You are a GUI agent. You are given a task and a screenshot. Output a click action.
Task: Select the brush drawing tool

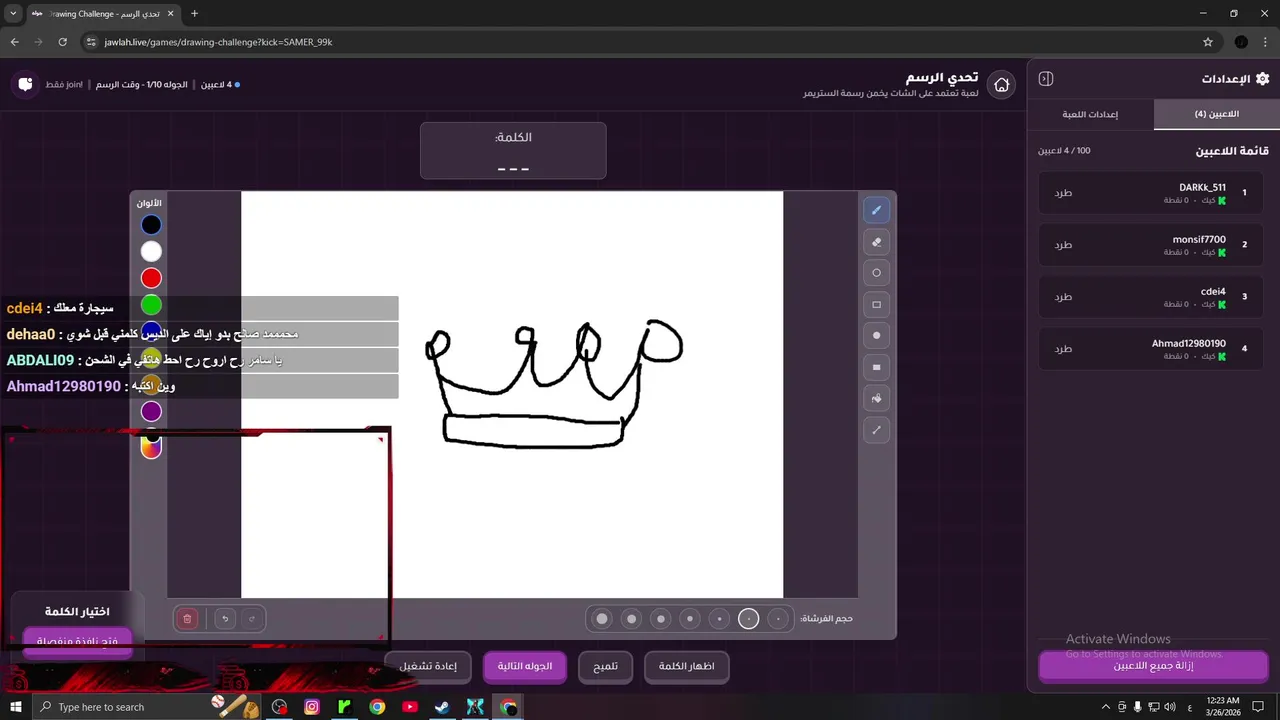click(877, 210)
